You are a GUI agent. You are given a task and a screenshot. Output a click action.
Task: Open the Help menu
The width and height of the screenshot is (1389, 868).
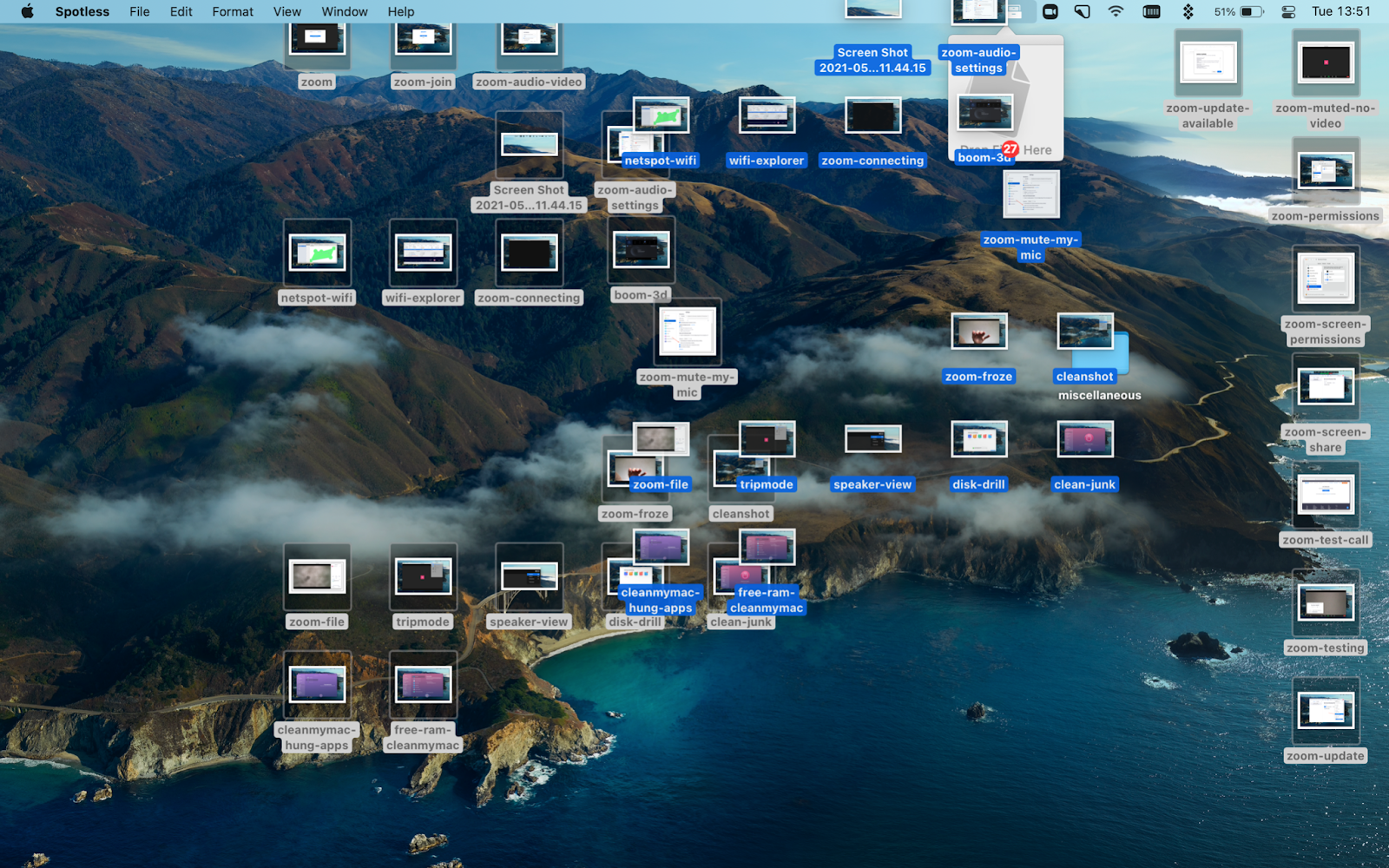tap(401, 11)
